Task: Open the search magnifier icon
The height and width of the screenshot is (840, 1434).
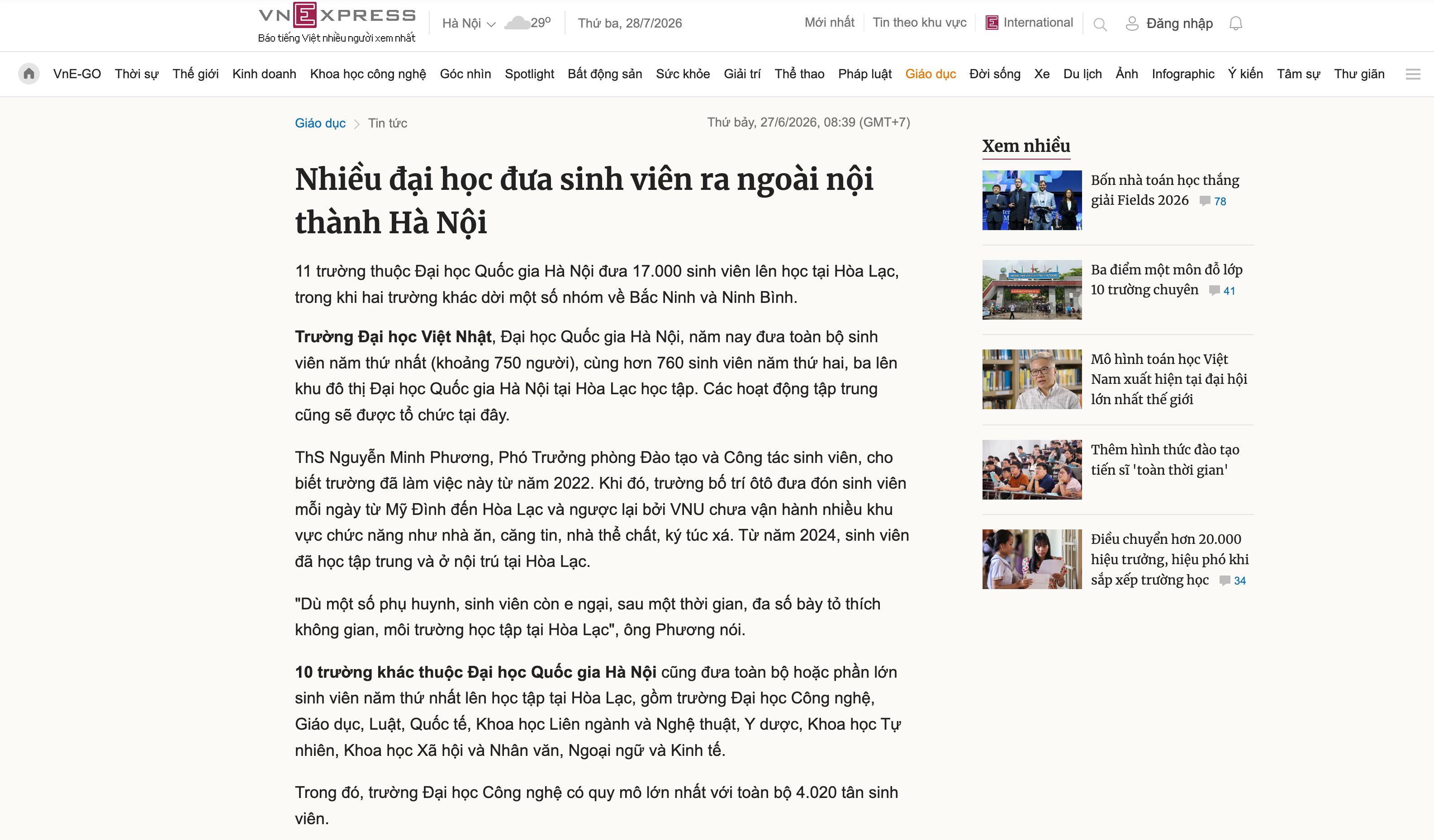Action: click(1100, 24)
